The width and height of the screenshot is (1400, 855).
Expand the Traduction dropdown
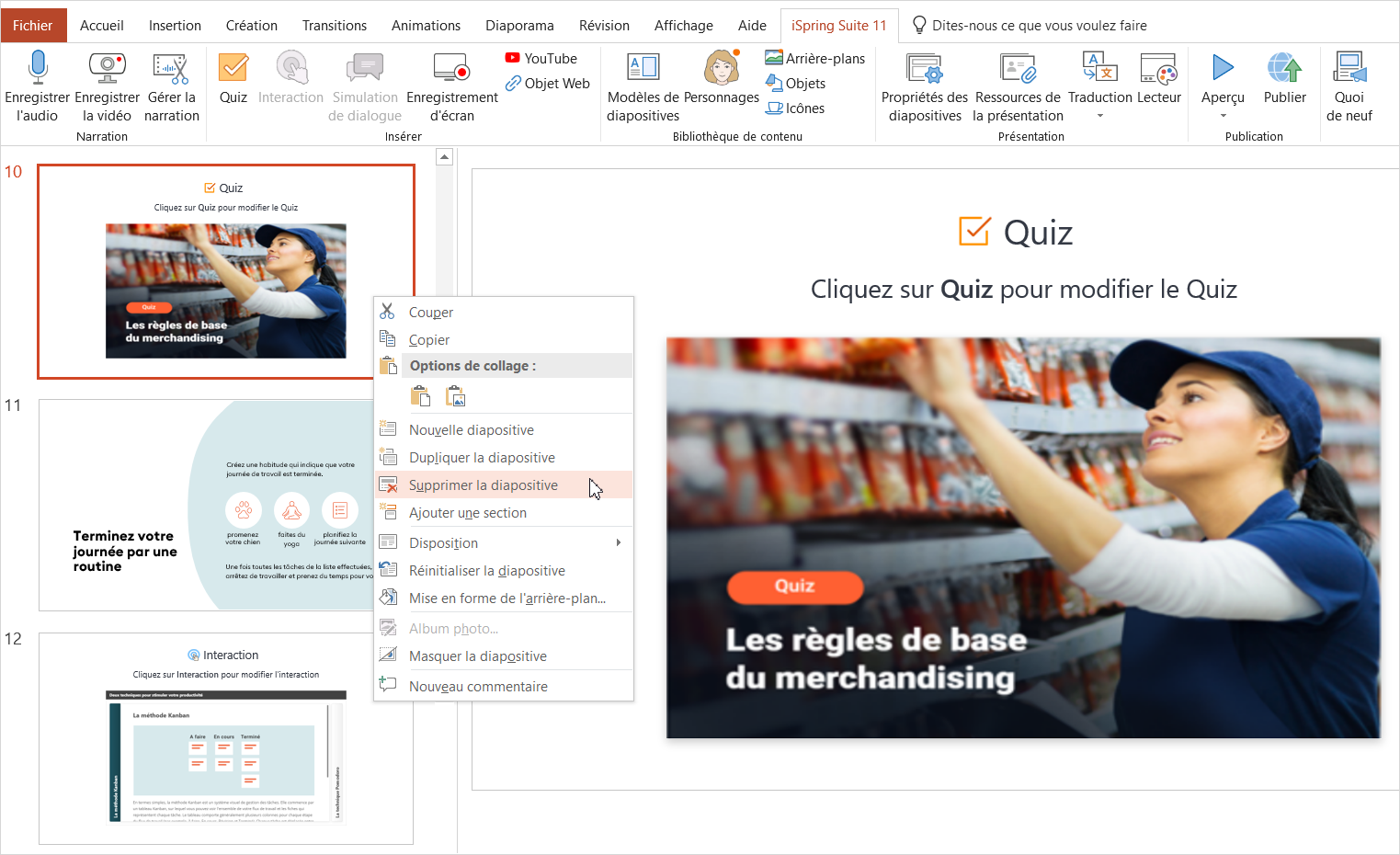1099,116
